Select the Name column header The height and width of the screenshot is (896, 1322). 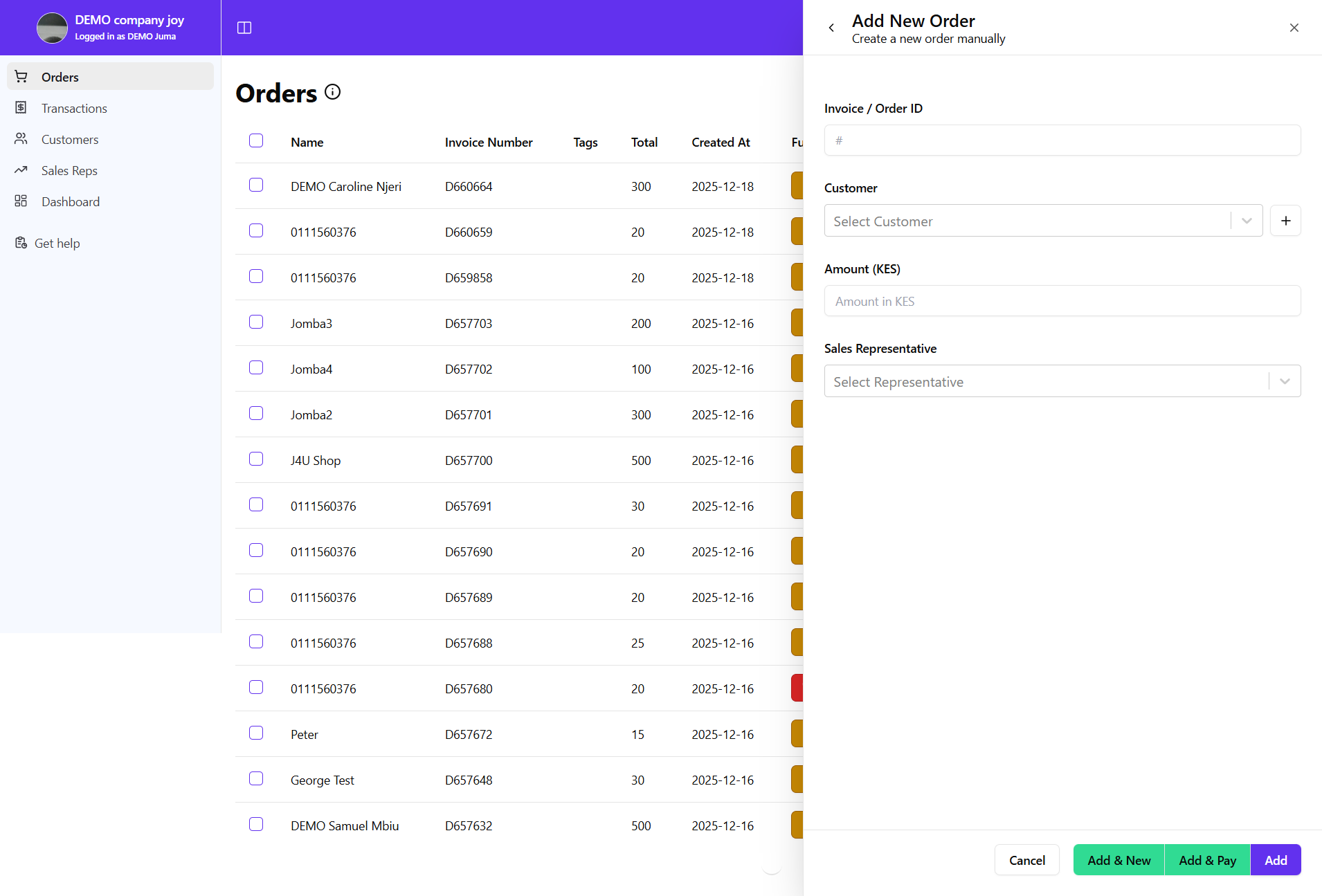(x=307, y=142)
